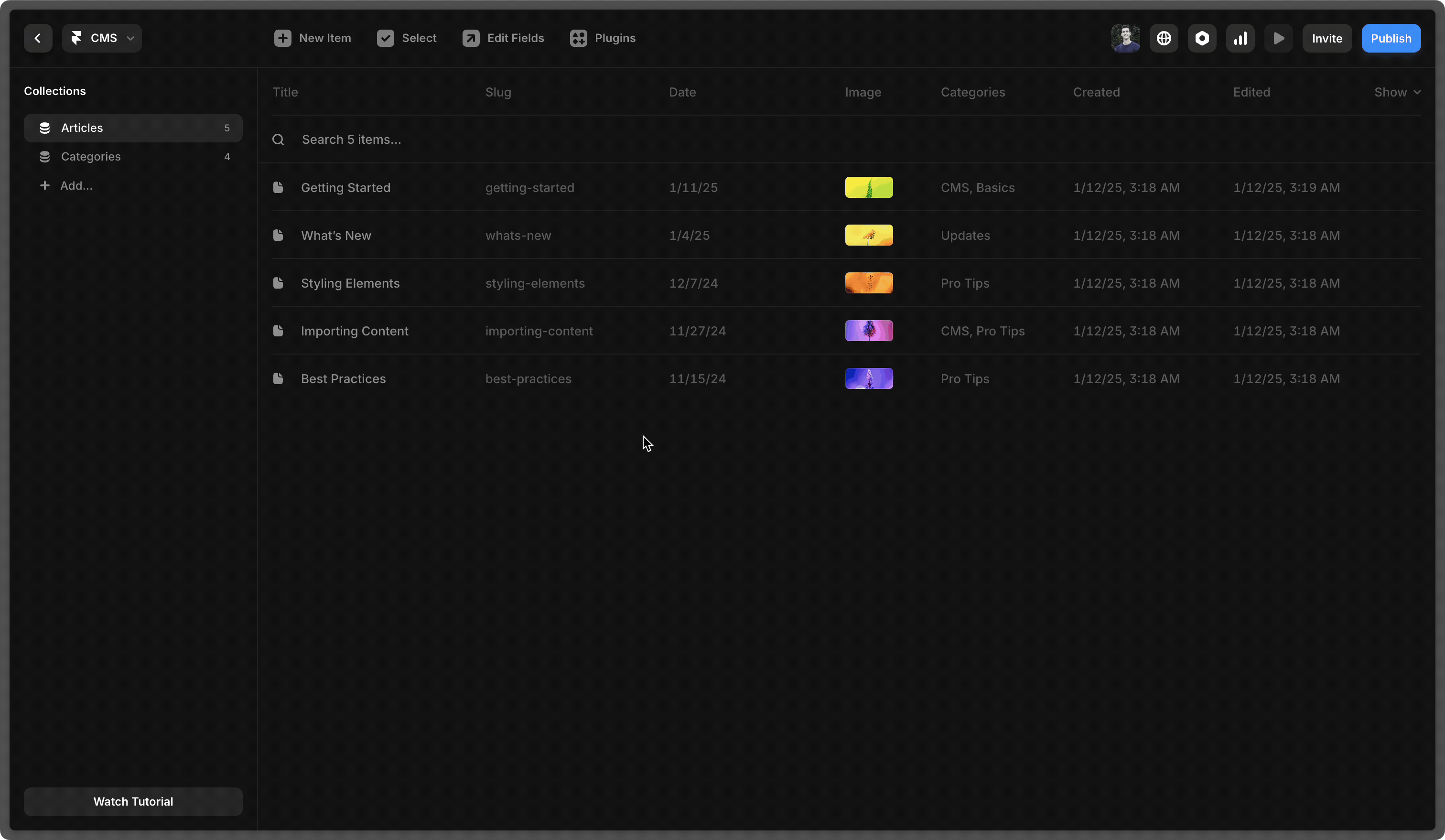Open the analytics bar chart icon
Screen dimensions: 1445x840
click(1240, 38)
